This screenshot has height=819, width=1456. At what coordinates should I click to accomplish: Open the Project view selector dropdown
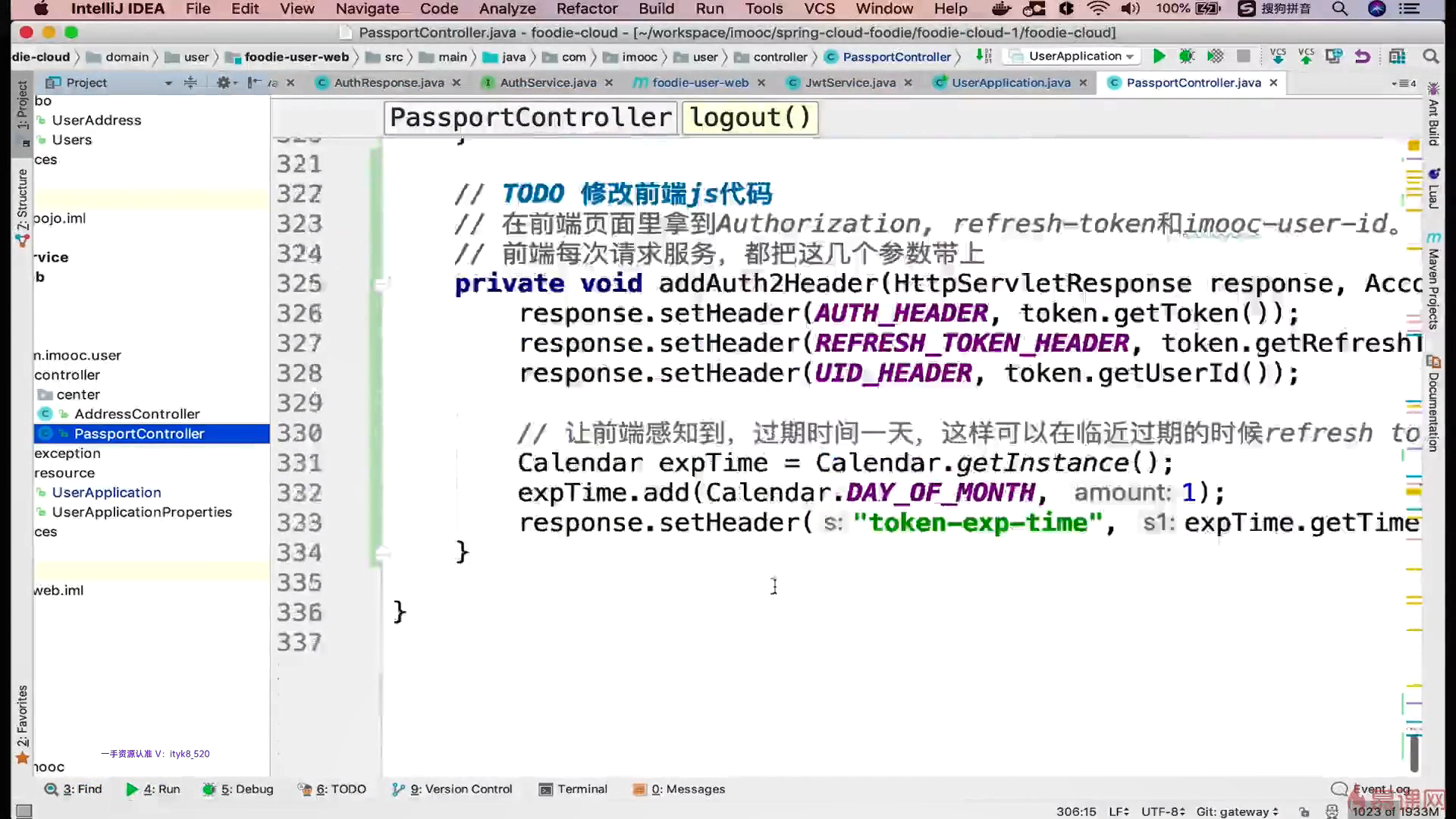pos(168,83)
